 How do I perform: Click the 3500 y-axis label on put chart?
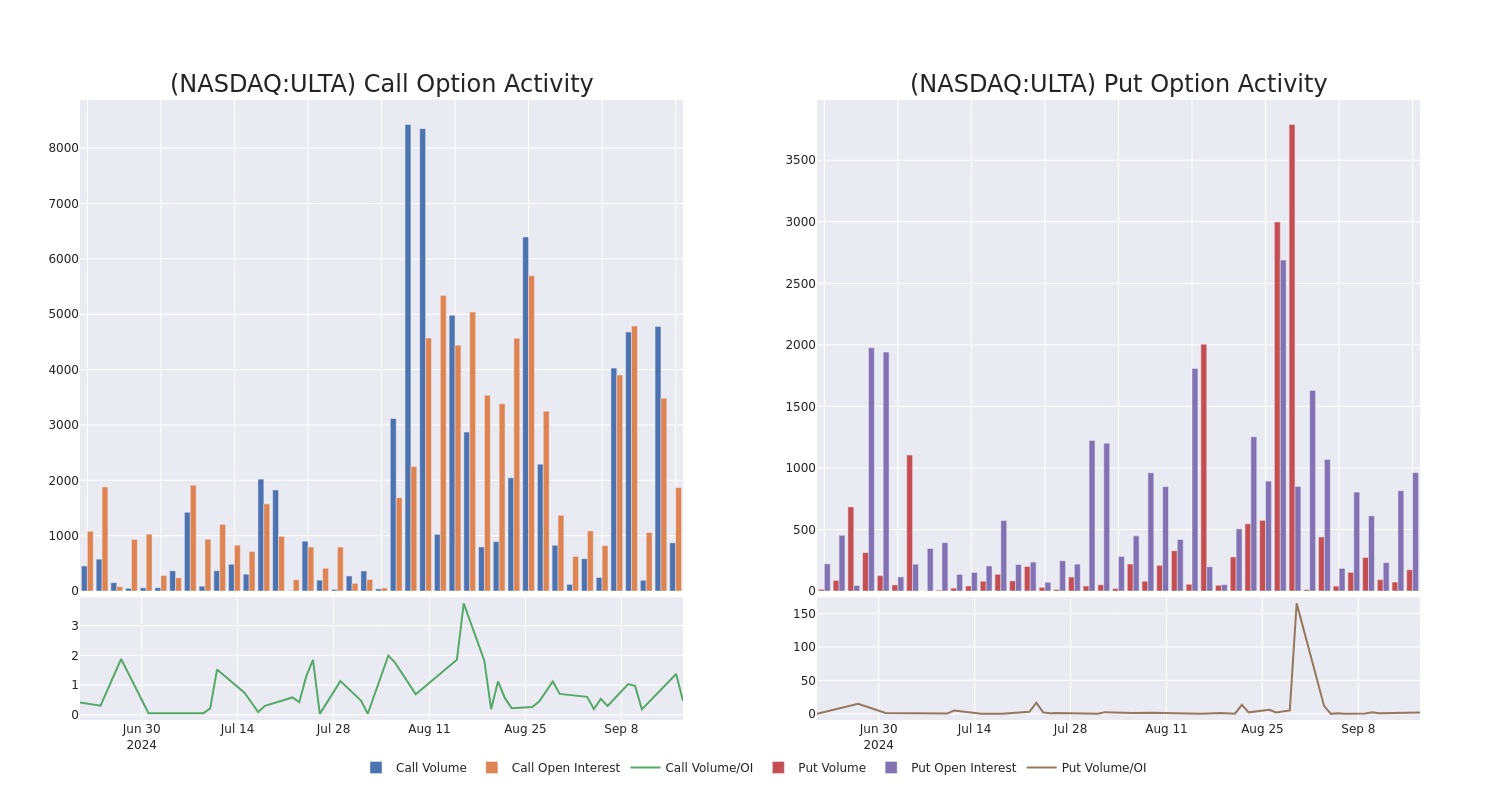click(x=799, y=160)
